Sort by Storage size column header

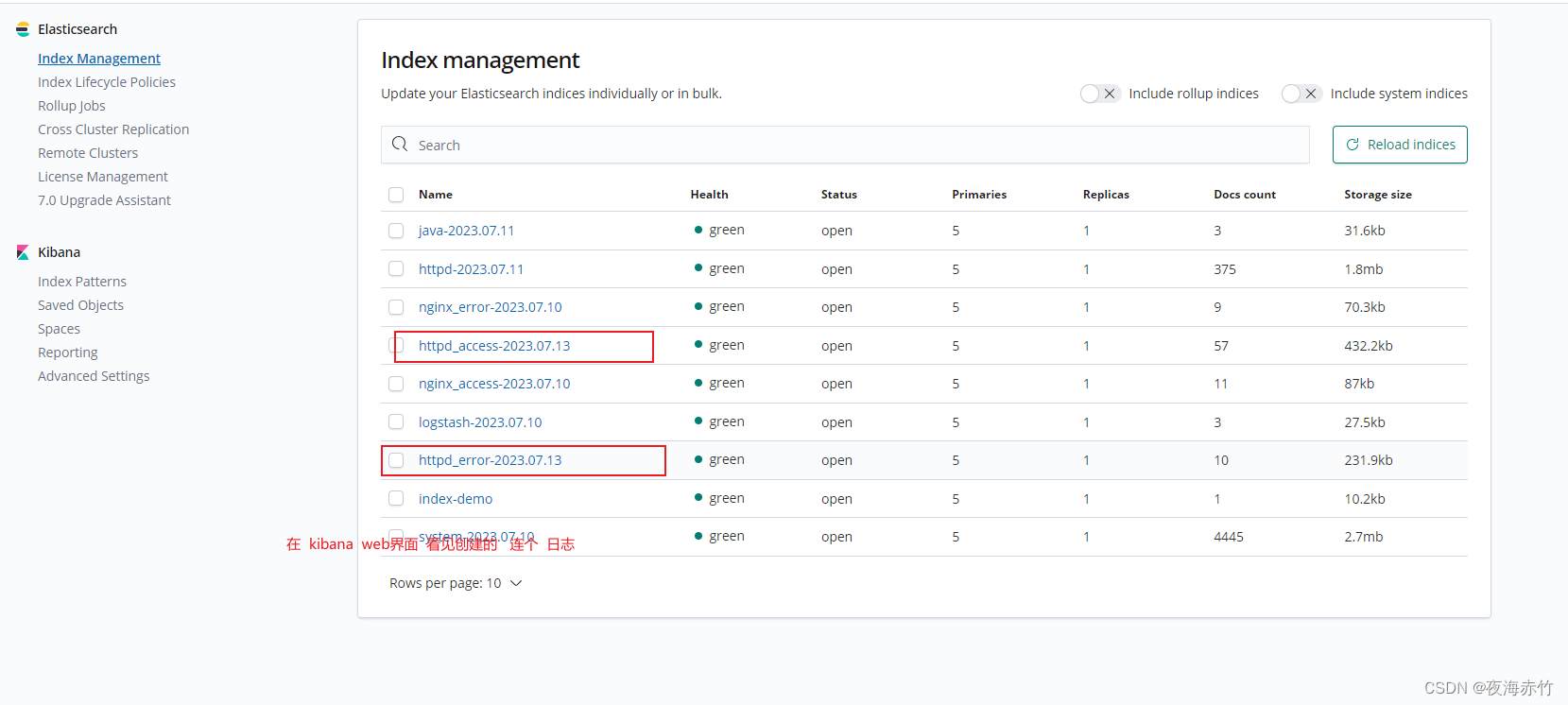tap(1378, 195)
